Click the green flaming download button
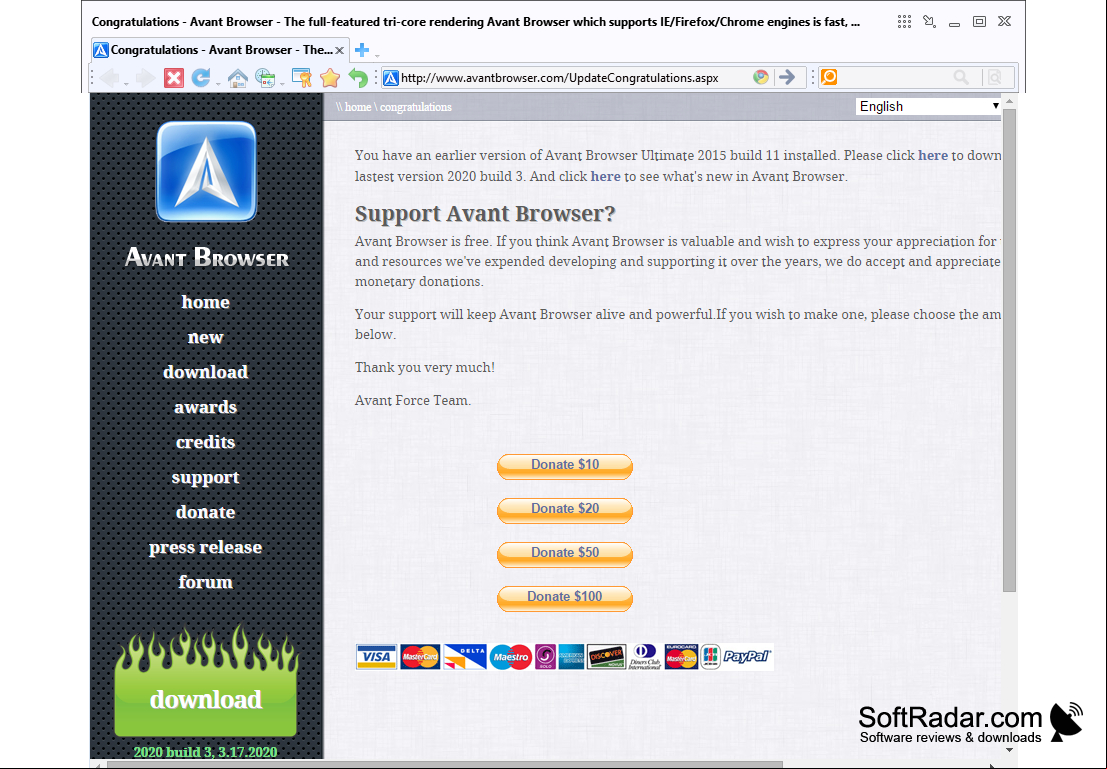The image size is (1107, 769). [x=205, y=681]
